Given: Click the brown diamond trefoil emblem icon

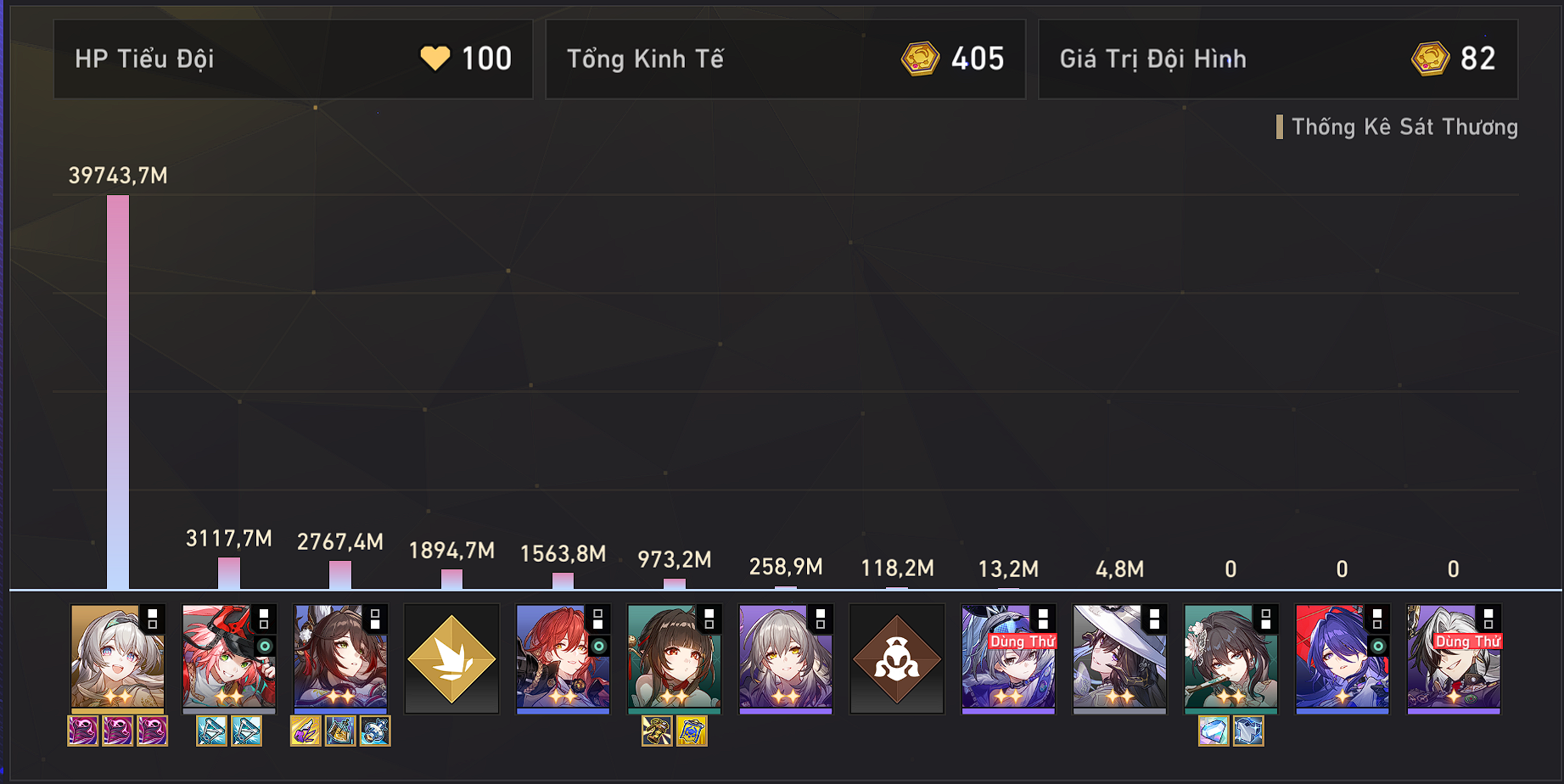Looking at the screenshot, I should pos(897,659).
